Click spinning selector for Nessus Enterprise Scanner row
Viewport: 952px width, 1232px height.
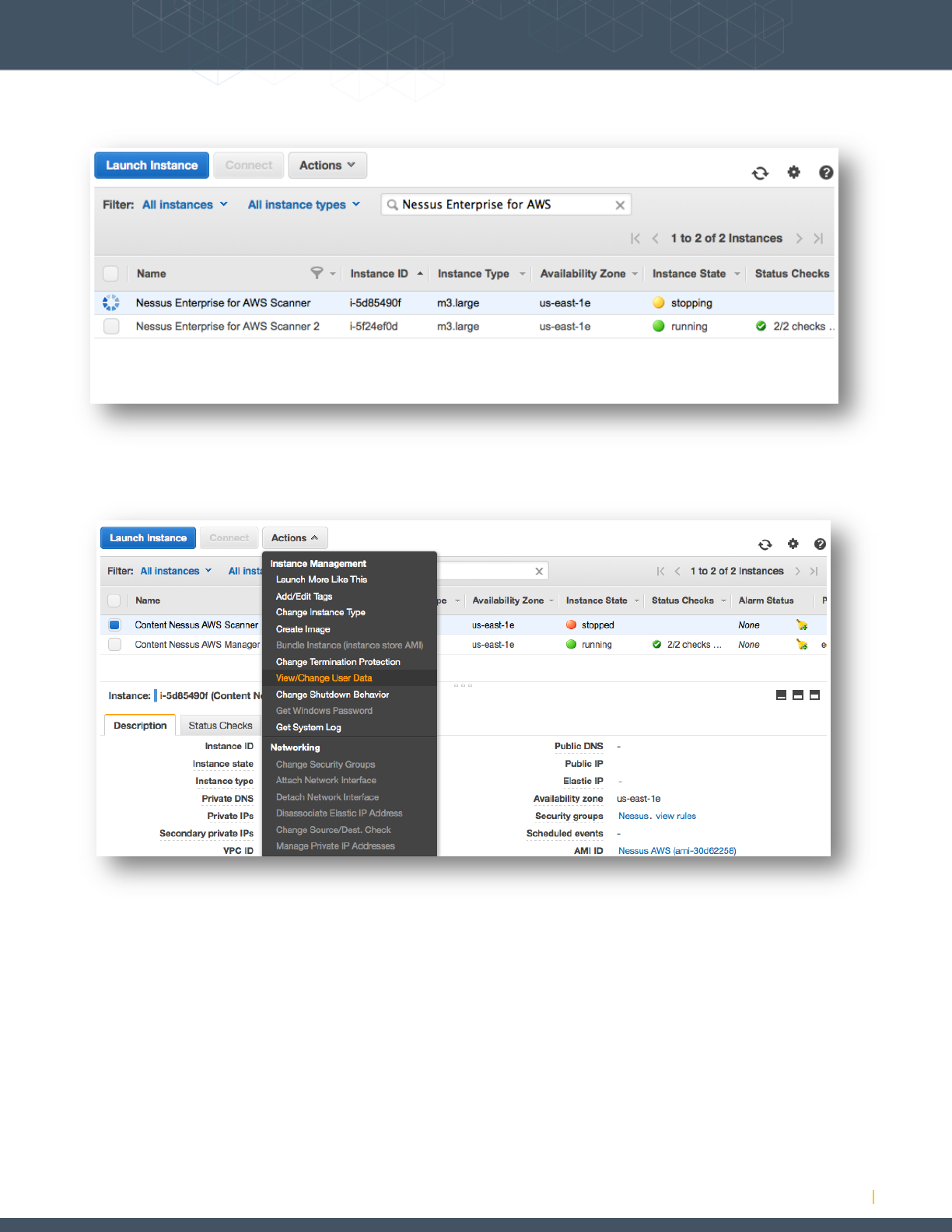click(x=111, y=303)
